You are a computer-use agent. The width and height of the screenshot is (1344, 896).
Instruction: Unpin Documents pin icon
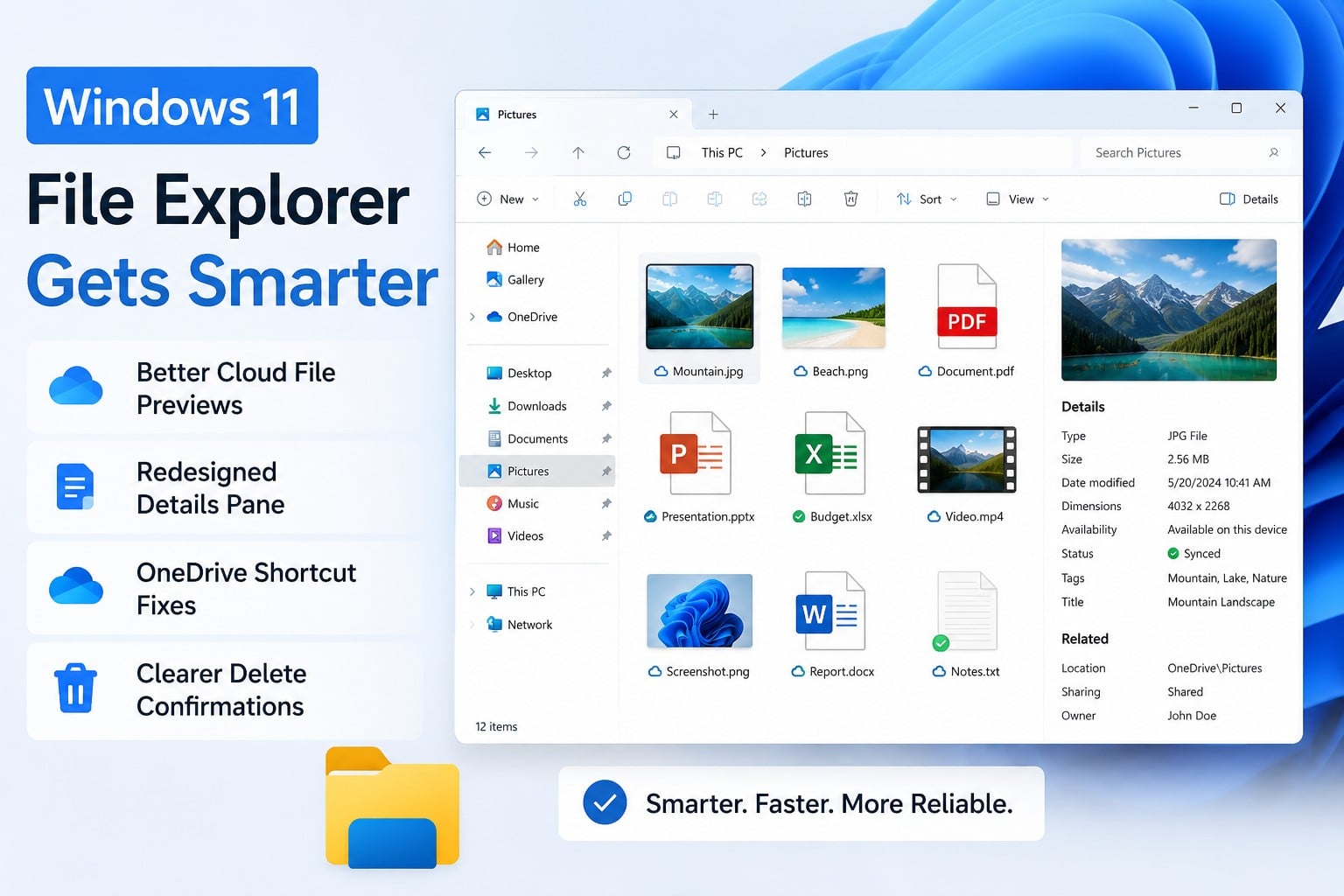click(x=606, y=438)
